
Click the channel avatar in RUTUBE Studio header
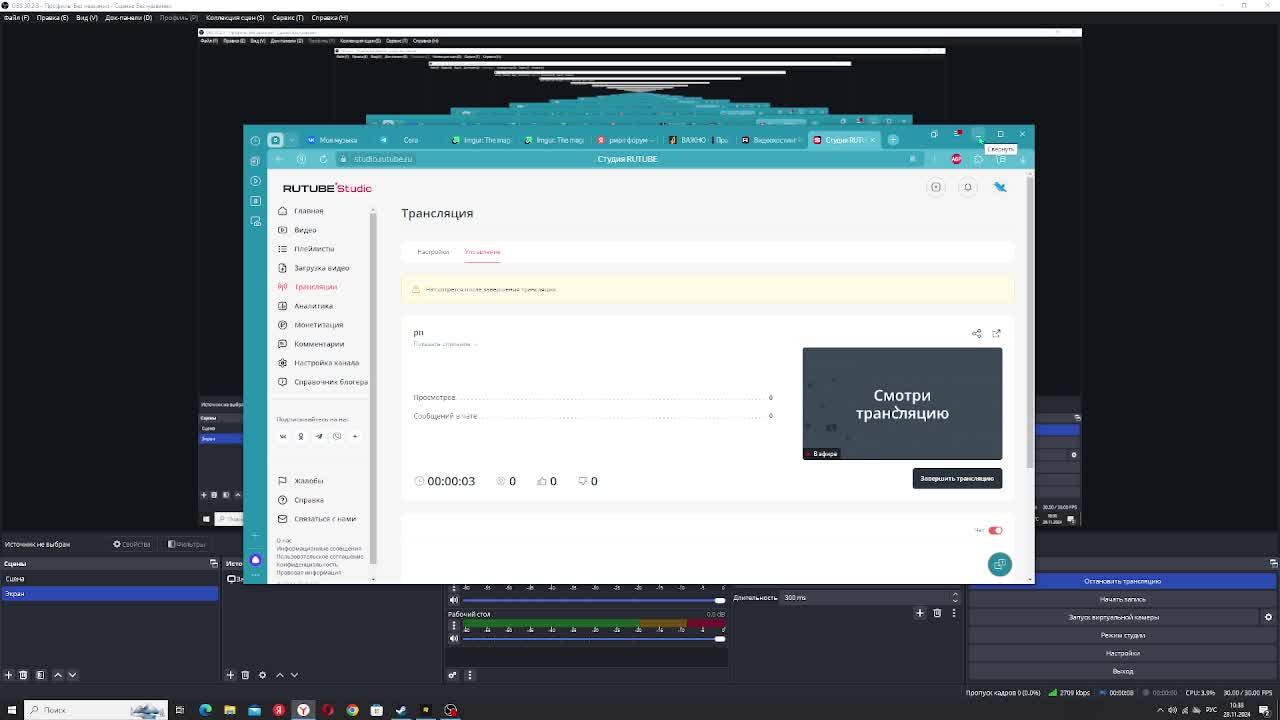[1000, 187]
